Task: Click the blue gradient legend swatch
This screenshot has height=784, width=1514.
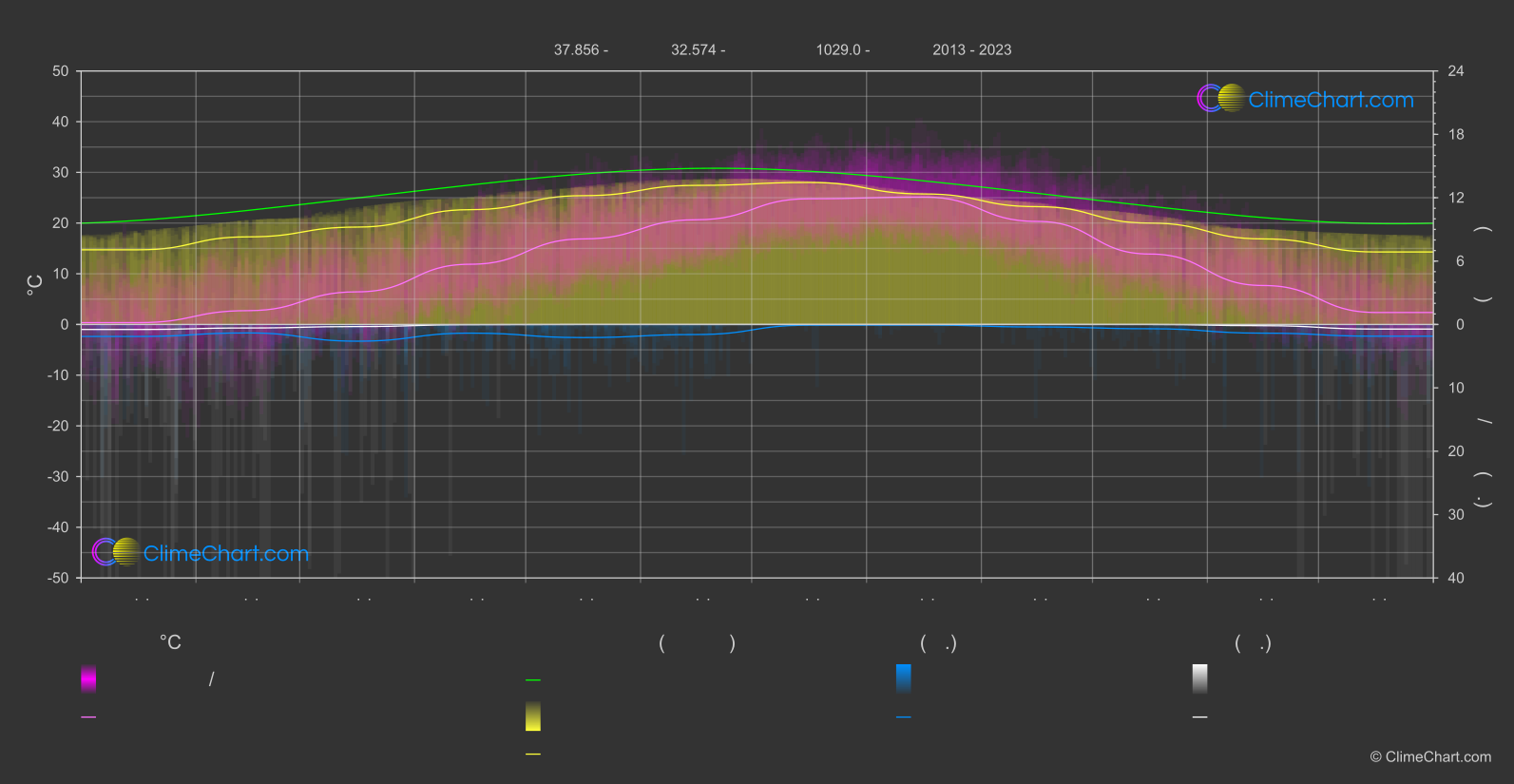Action: click(x=904, y=679)
